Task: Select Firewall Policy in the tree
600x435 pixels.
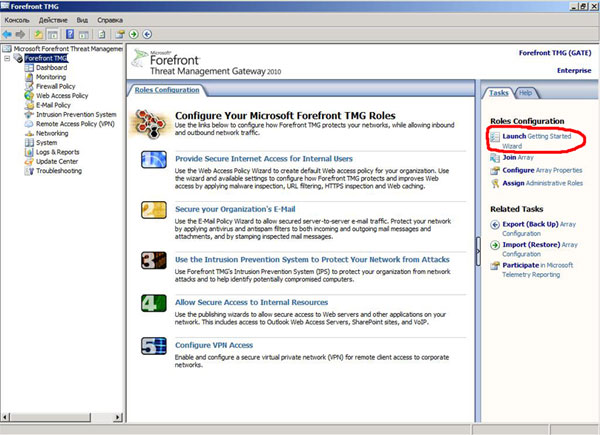Action: (56, 86)
